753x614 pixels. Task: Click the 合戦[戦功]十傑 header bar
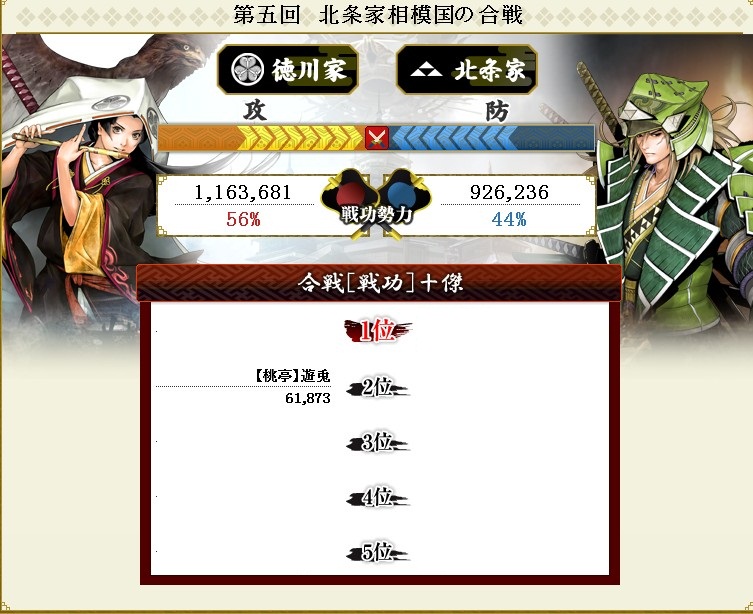pos(379,283)
